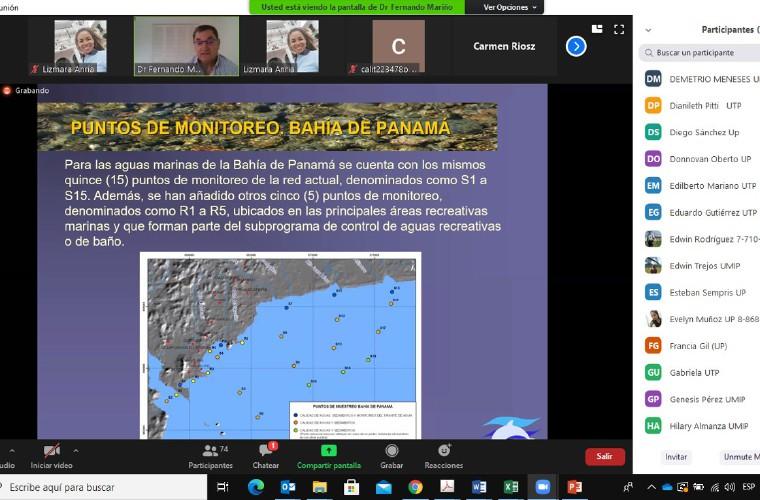Open PowerPoint from the taskbar
Screen dimensions: 760x500
(574, 487)
